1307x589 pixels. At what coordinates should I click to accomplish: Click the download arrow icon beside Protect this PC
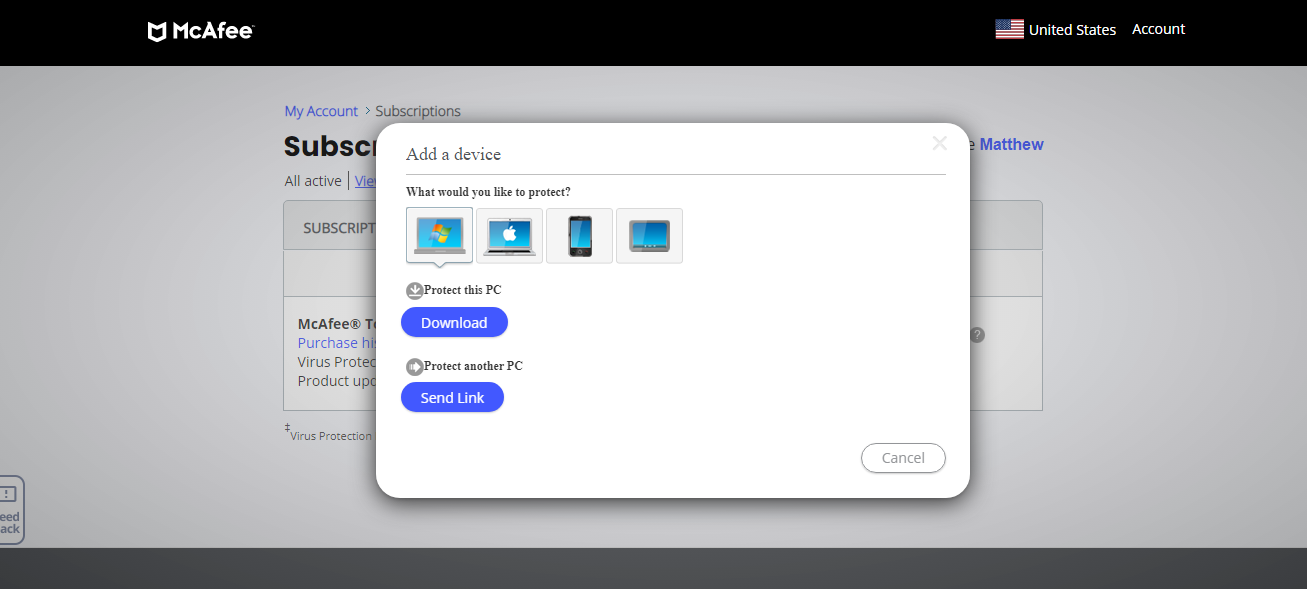tap(415, 291)
